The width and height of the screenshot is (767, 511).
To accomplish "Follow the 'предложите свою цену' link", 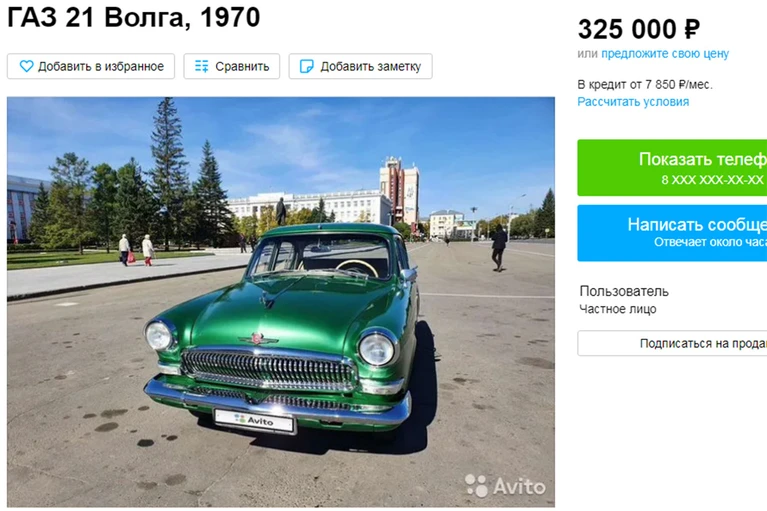I will coord(665,53).
